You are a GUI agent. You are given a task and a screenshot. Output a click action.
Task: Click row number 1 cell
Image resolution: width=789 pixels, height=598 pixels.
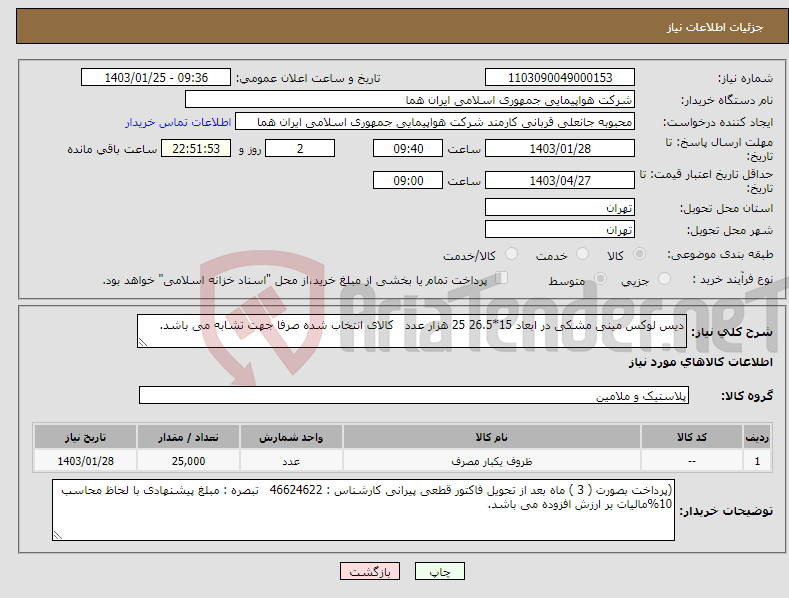click(x=757, y=461)
